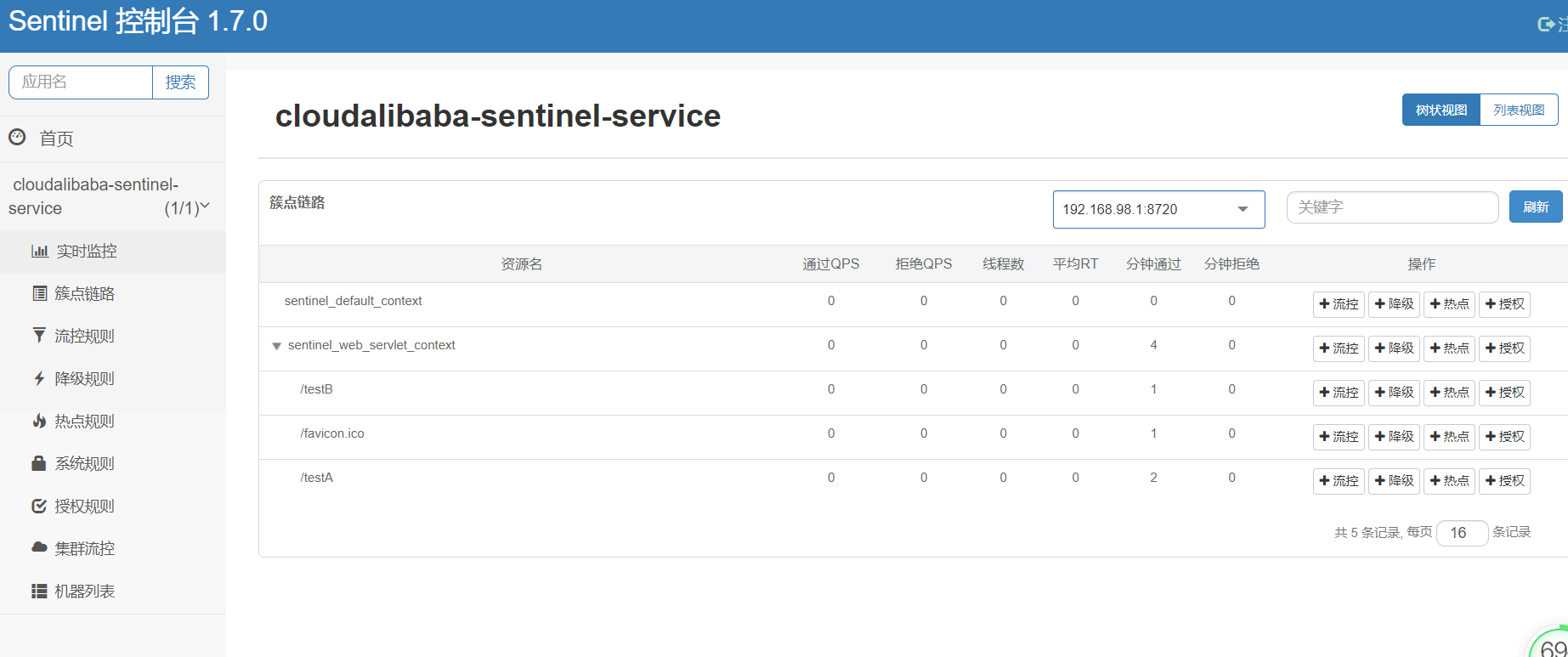
Task: Open 实时监控 in the sidebar
Action: coord(113,252)
